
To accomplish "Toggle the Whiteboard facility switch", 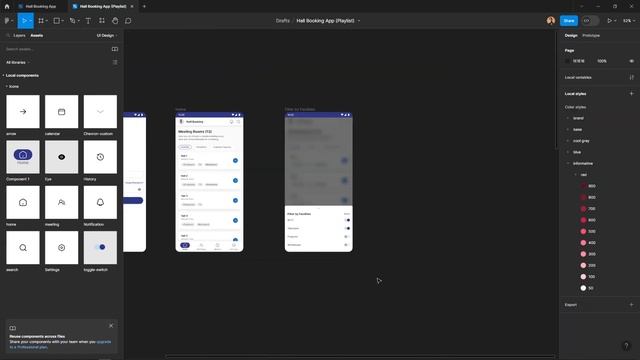I will (x=346, y=245).
